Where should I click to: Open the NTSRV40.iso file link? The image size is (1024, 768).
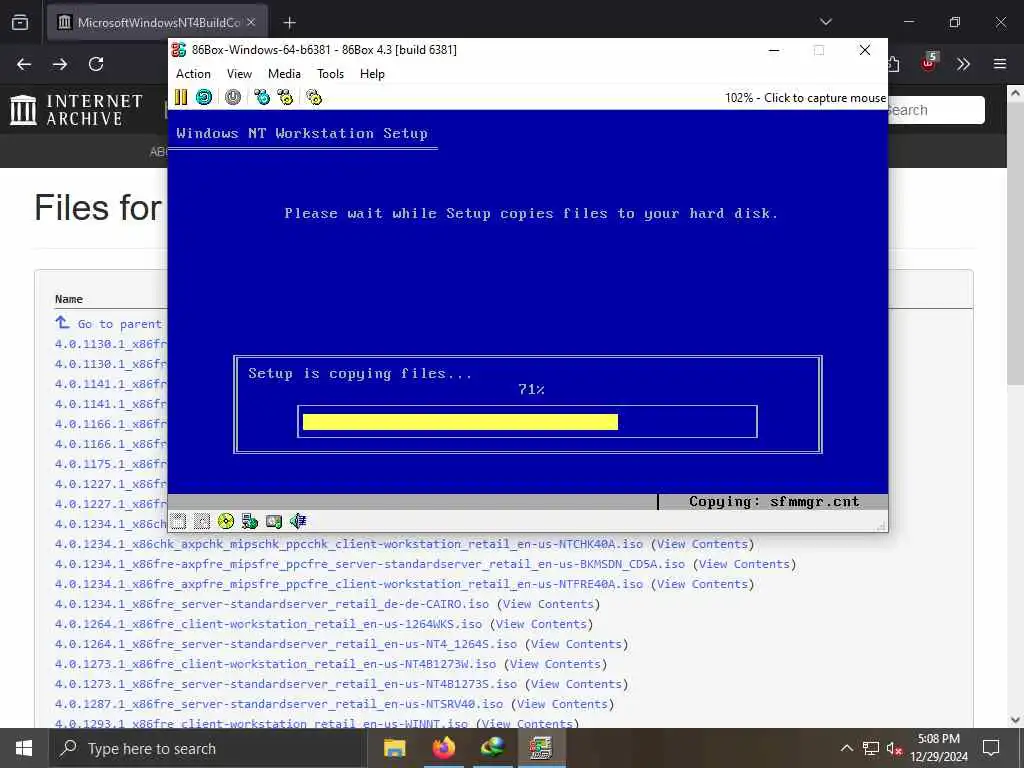click(279, 704)
